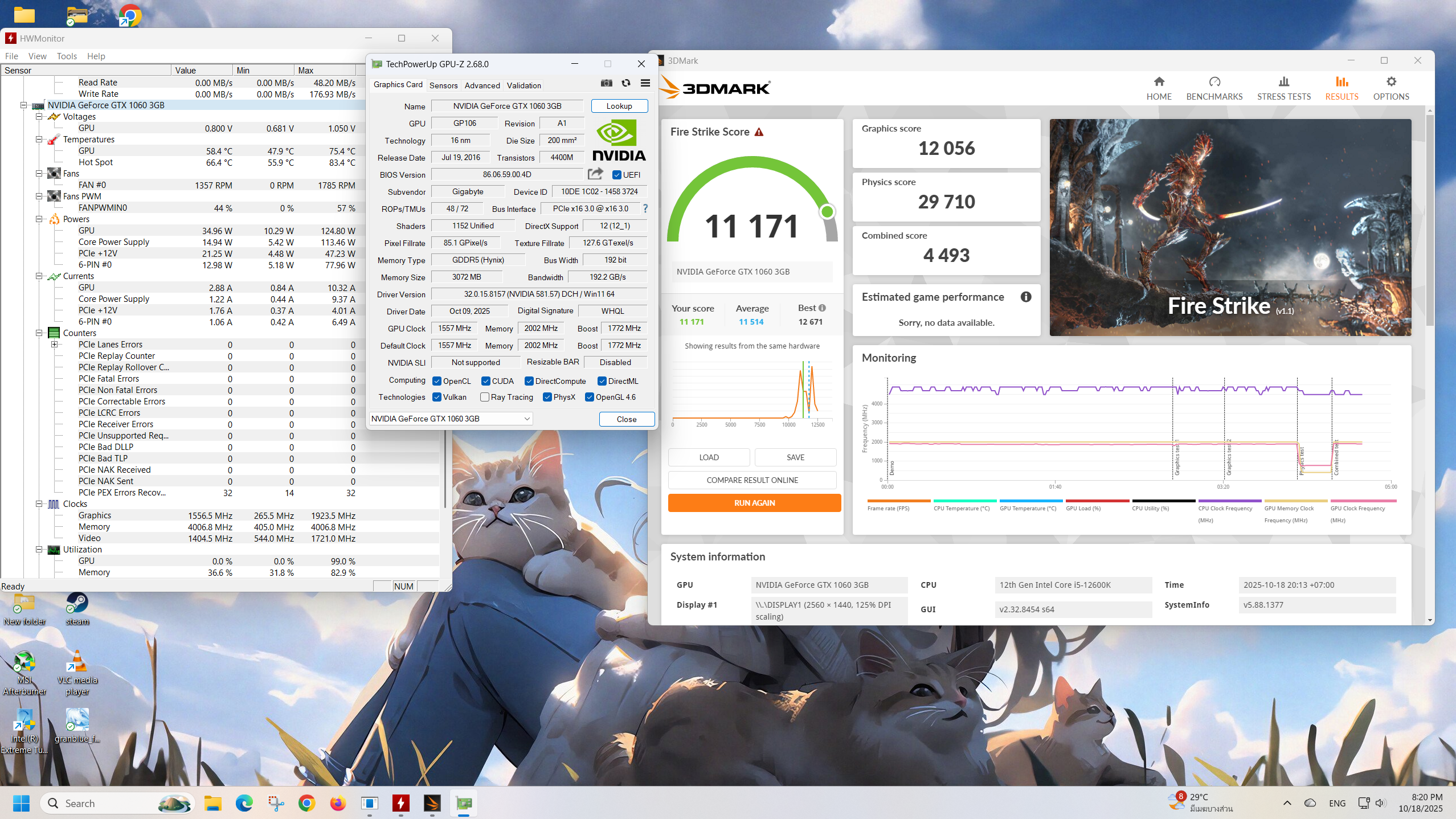Viewport: 1456px width, 819px height.
Task: Click estimated game performance info icon
Action: (1025, 297)
